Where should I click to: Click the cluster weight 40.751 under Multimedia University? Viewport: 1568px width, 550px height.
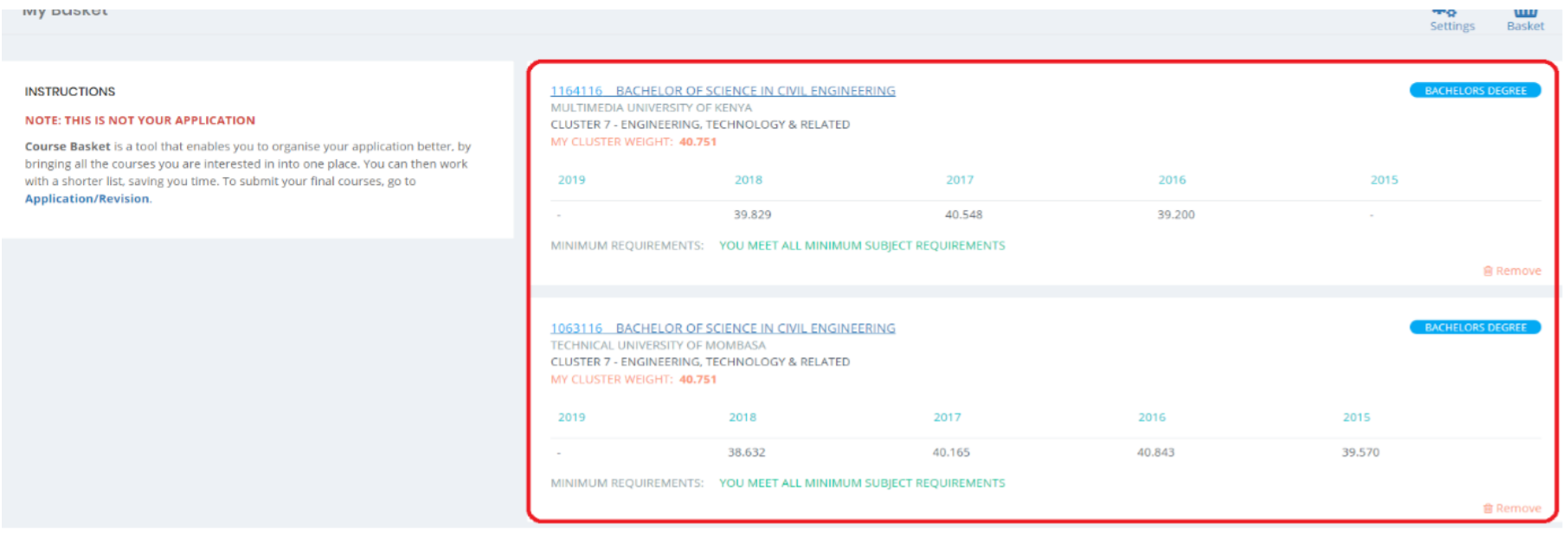point(697,142)
